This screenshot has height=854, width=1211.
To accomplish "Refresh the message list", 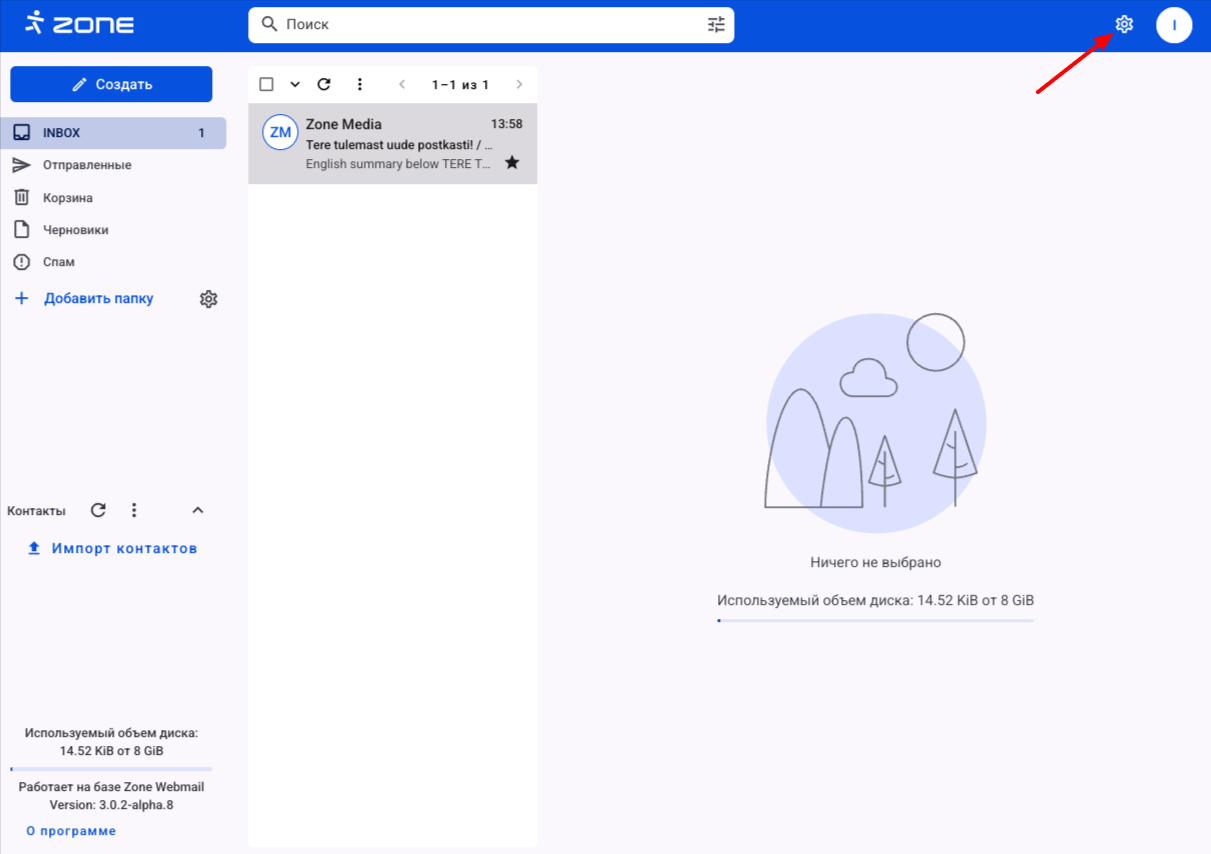I will pos(324,85).
